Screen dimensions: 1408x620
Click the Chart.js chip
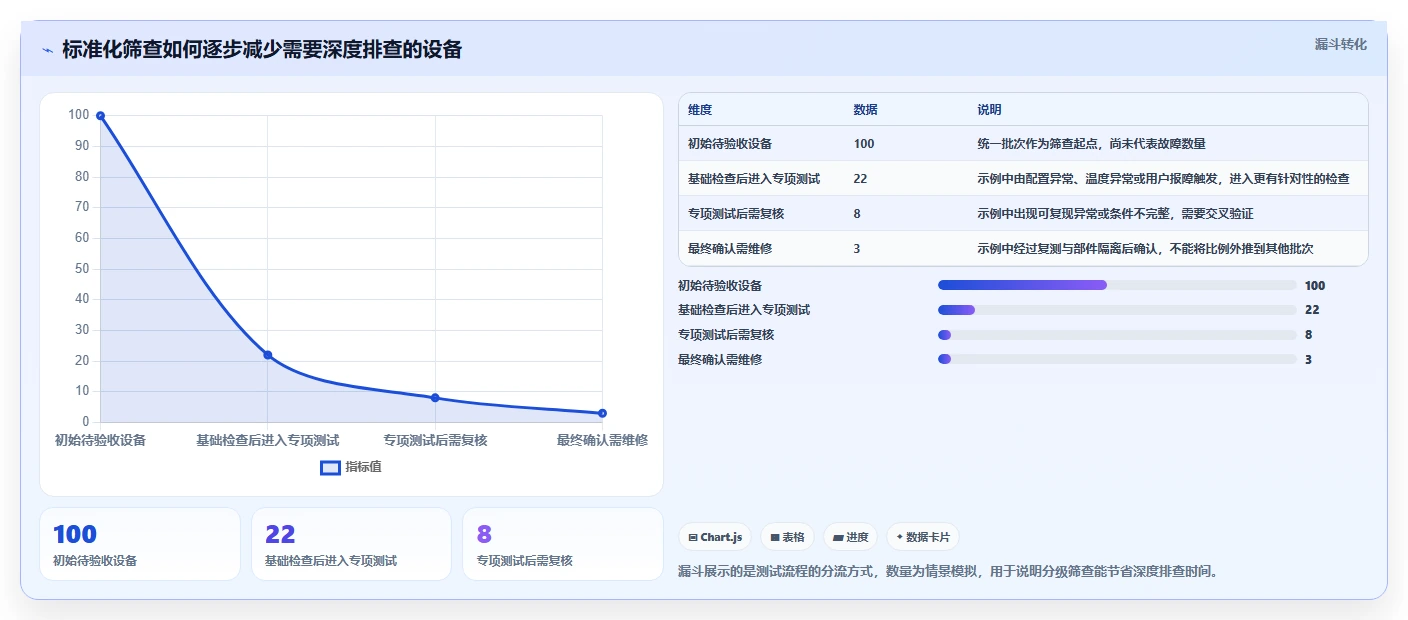(x=715, y=537)
